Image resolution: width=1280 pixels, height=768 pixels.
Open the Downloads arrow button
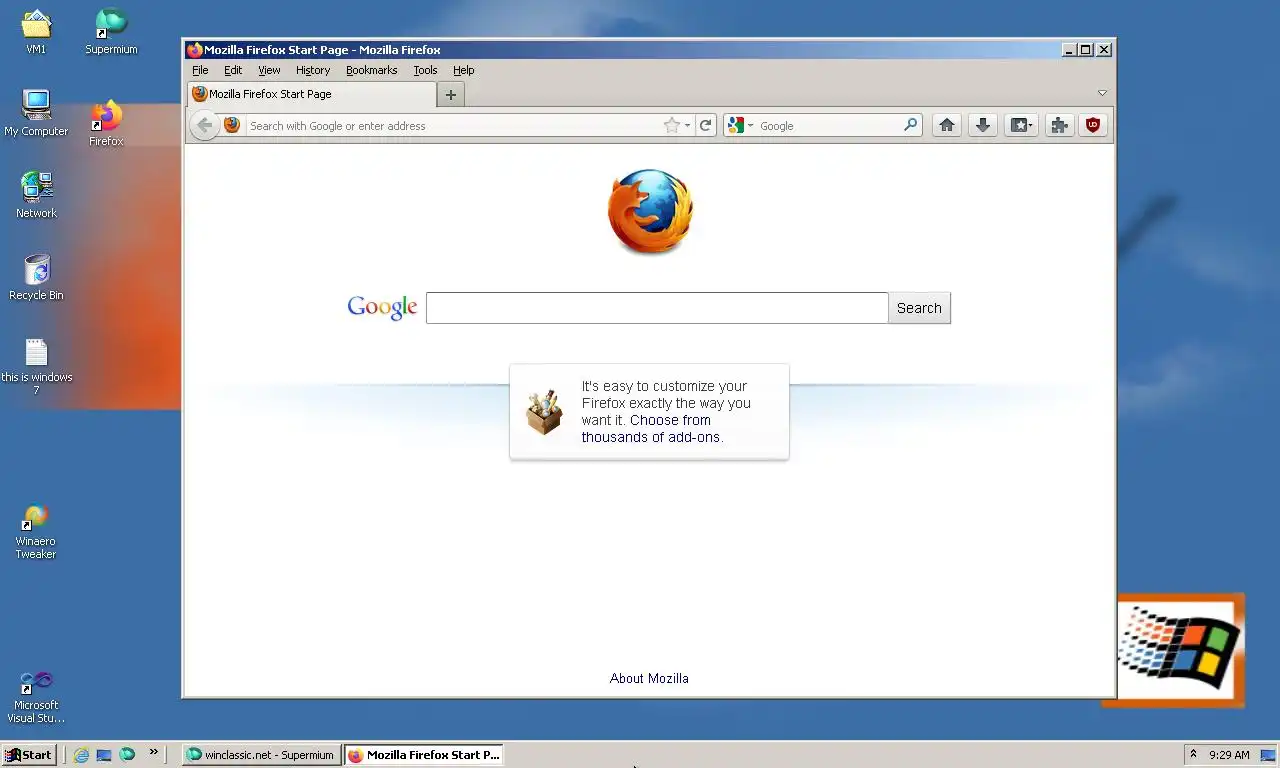coord(983,125)
